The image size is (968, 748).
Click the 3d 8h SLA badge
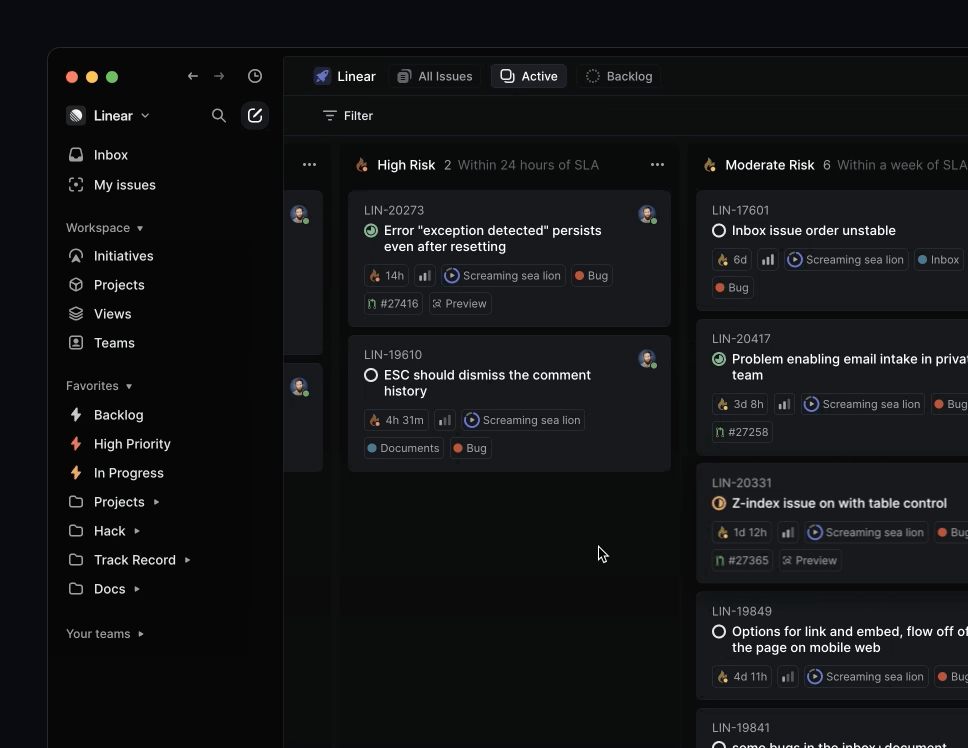[740, 404]
